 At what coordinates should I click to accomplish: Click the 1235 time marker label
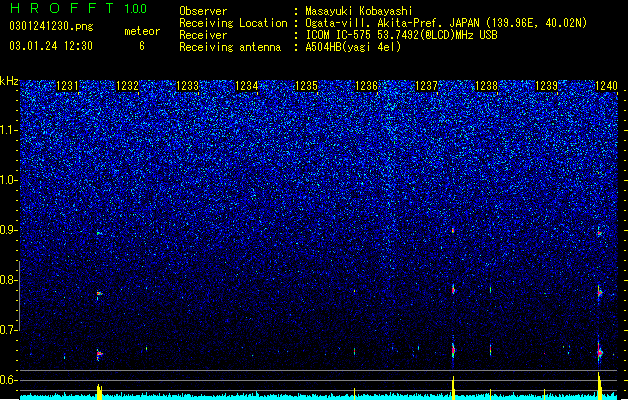pyautogui.click(x=306, y=86)
